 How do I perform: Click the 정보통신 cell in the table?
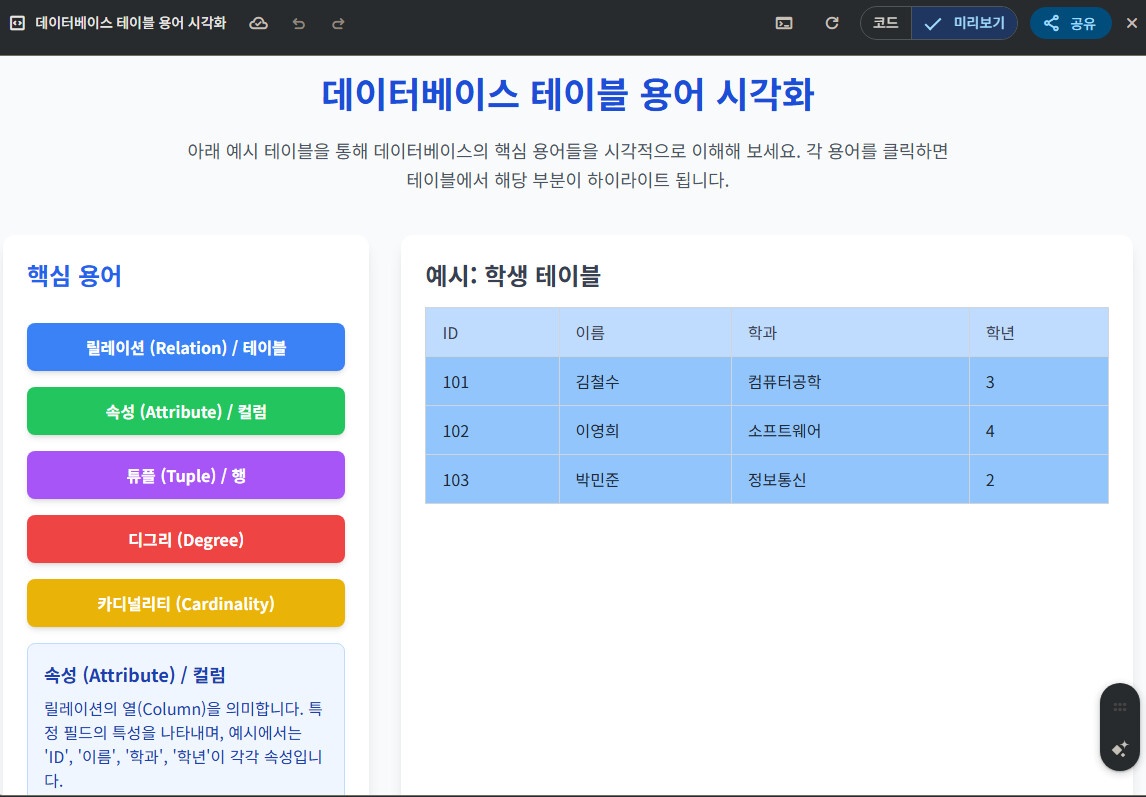coord(777,480)
